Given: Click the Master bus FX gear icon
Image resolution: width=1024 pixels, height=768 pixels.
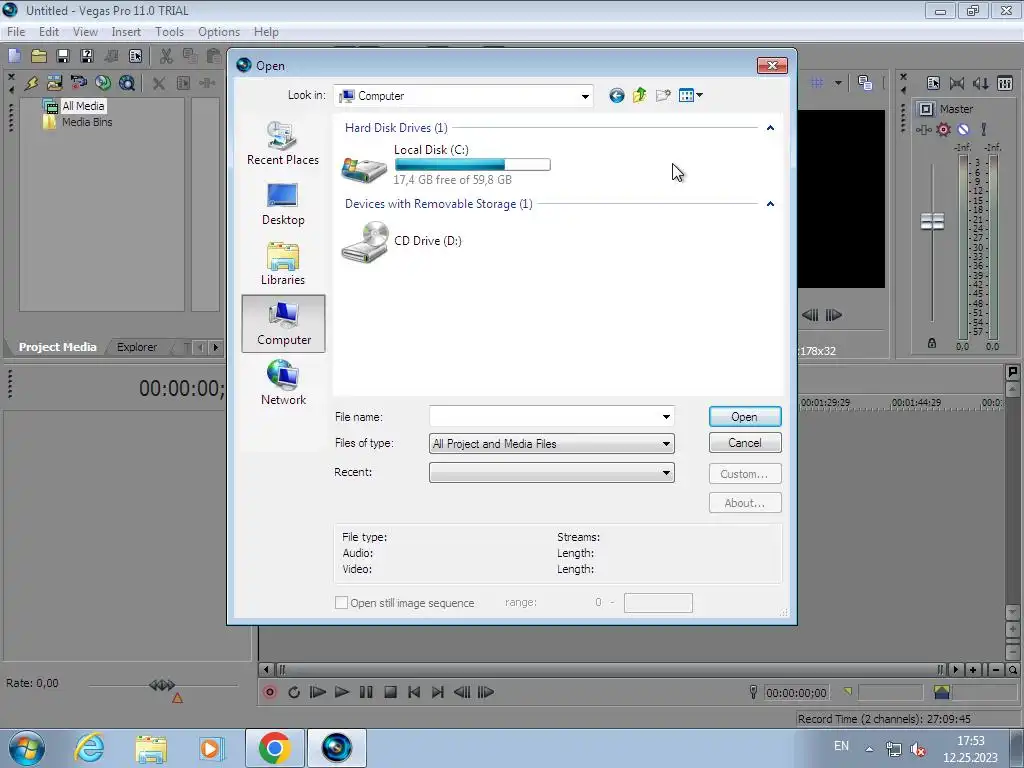Looking at the screenshot, I should pos(943,129).
